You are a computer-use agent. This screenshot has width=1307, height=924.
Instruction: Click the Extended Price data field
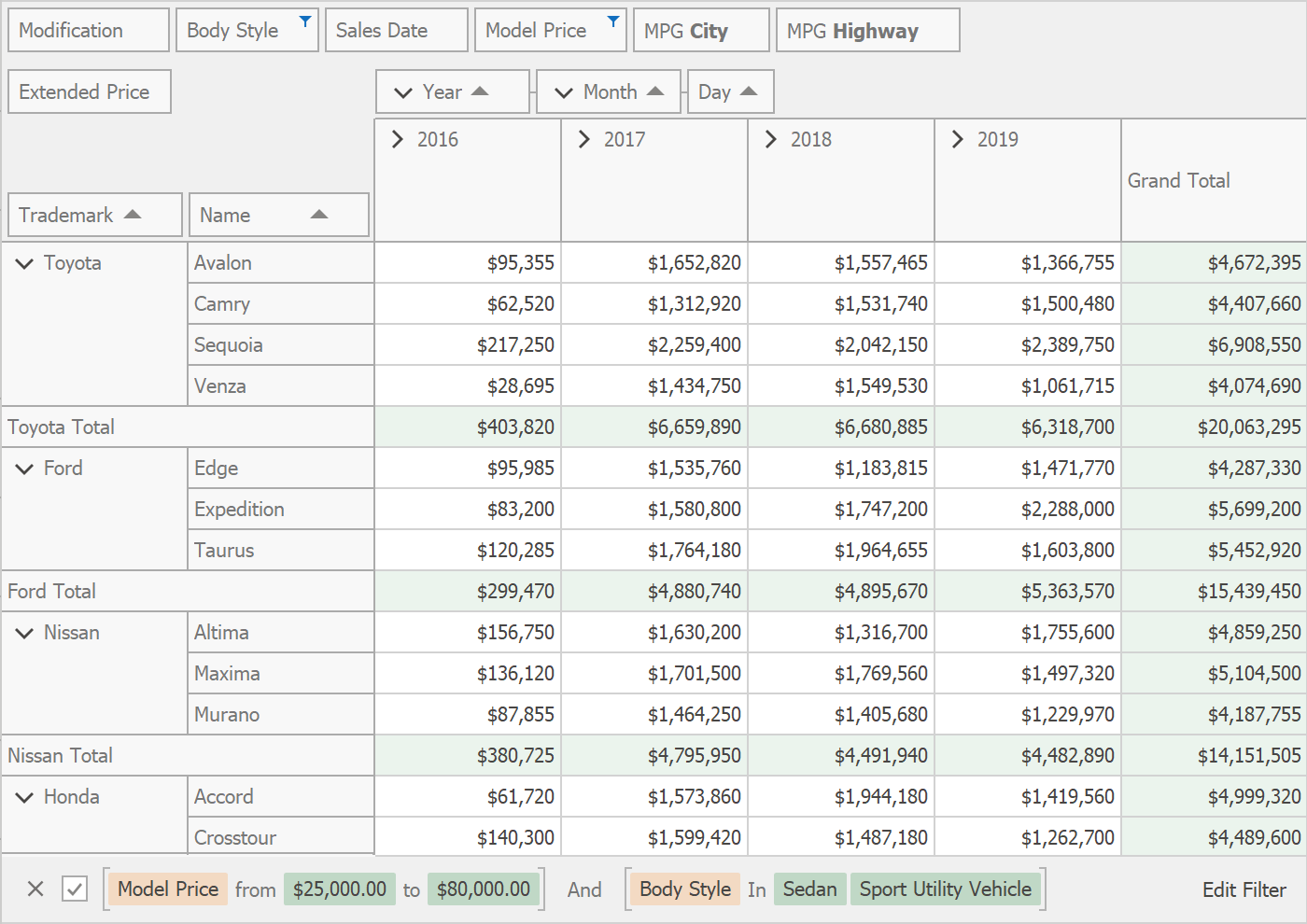(90, 91)
